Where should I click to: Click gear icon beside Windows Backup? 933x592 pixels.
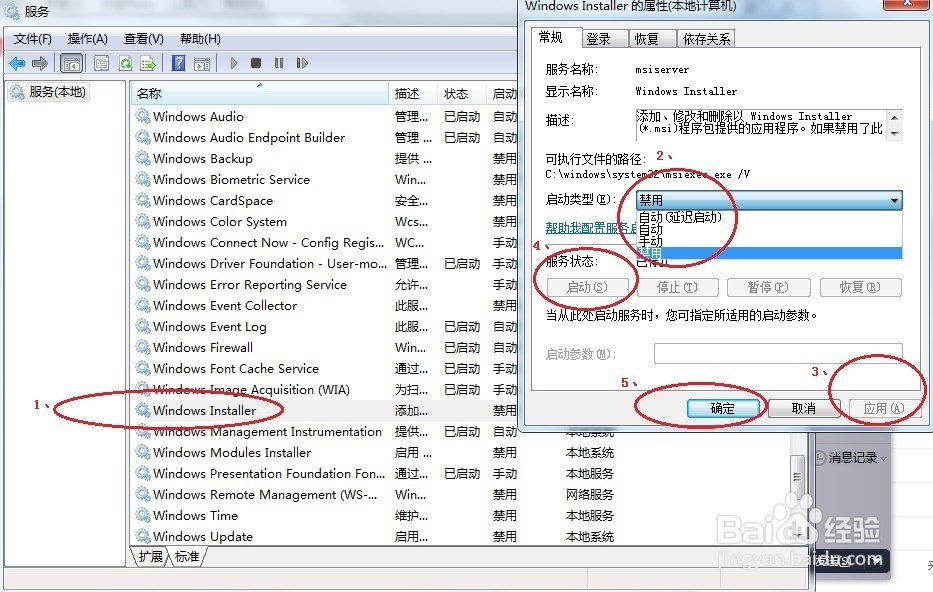[x=142, y=158]
